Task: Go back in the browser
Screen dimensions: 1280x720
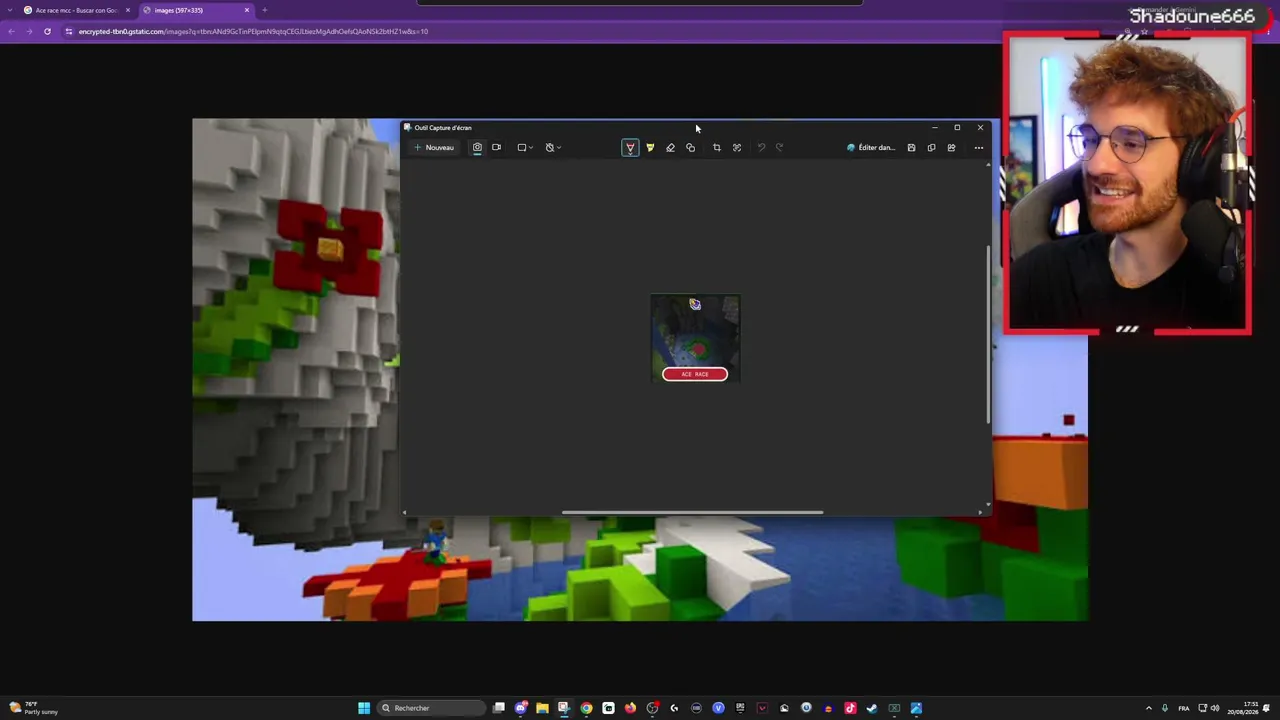Action: coord(11,31)
